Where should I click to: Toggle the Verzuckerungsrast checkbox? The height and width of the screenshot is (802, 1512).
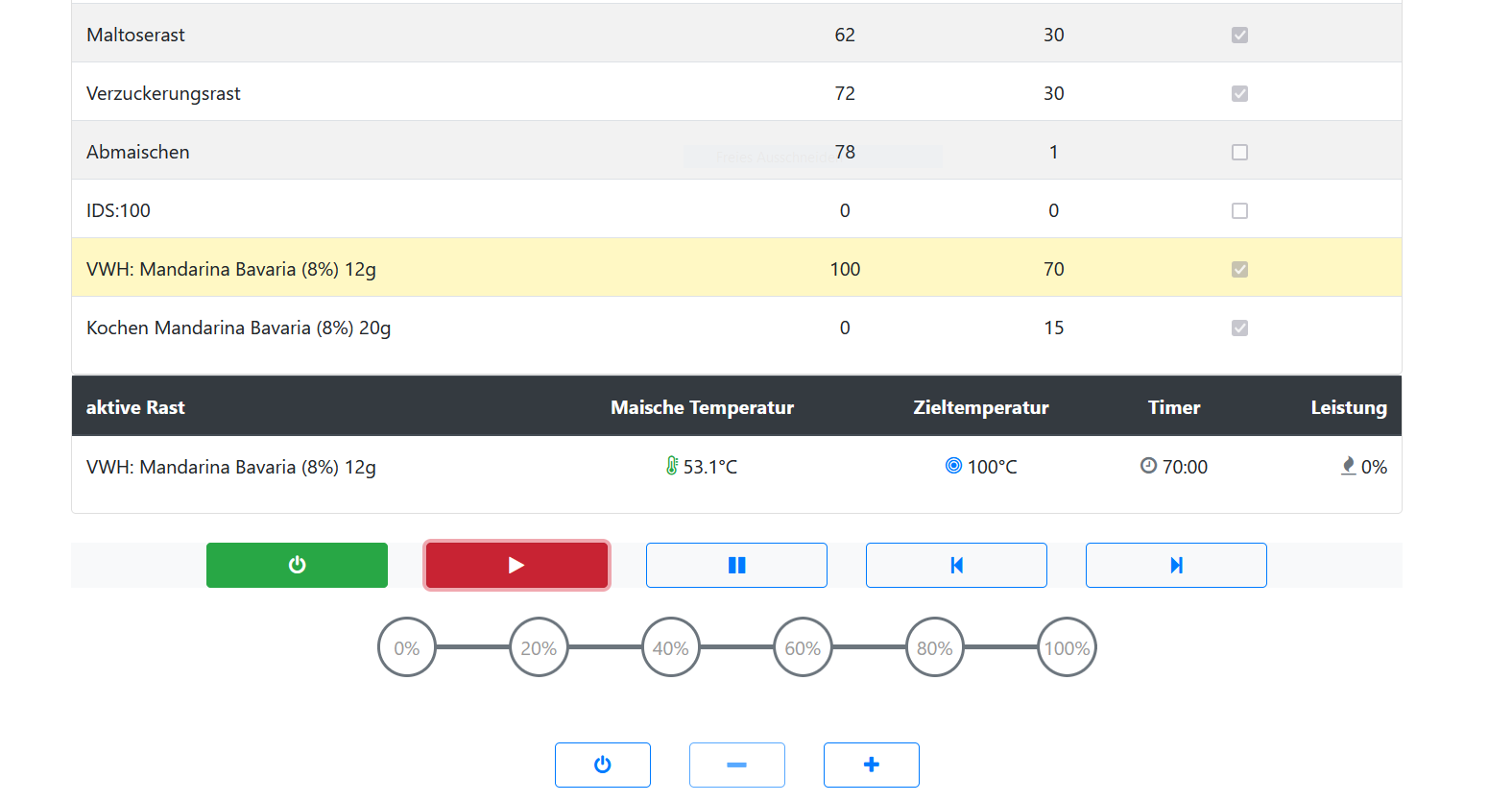tap(1239, 94)
